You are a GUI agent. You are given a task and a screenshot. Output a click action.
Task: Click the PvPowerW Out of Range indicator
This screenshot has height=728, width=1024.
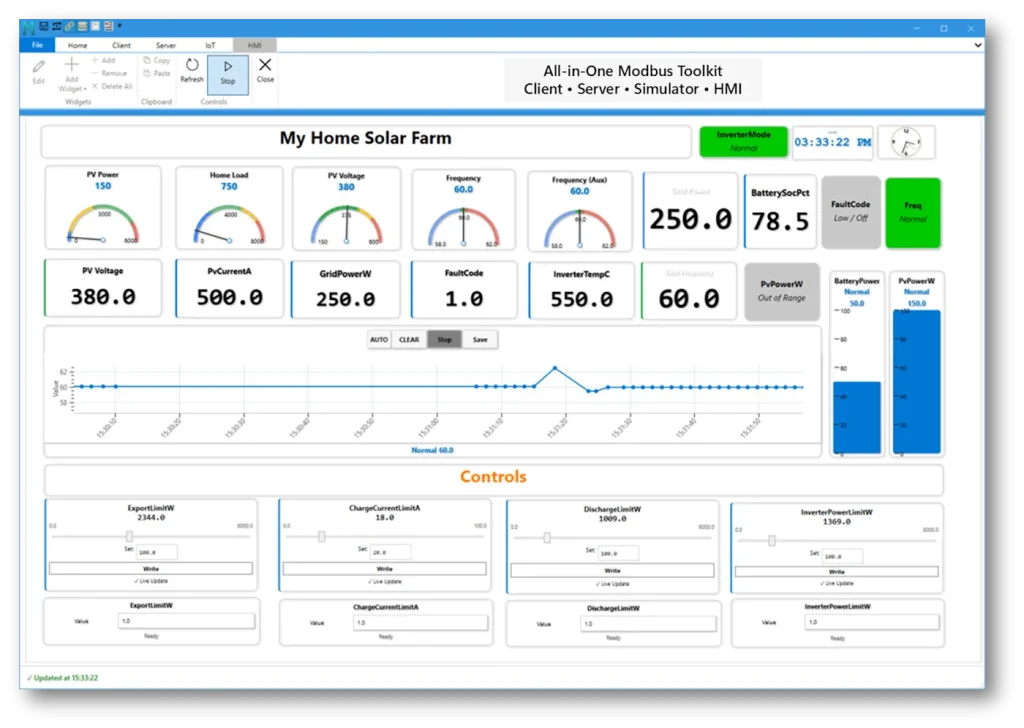pos(782,291)
